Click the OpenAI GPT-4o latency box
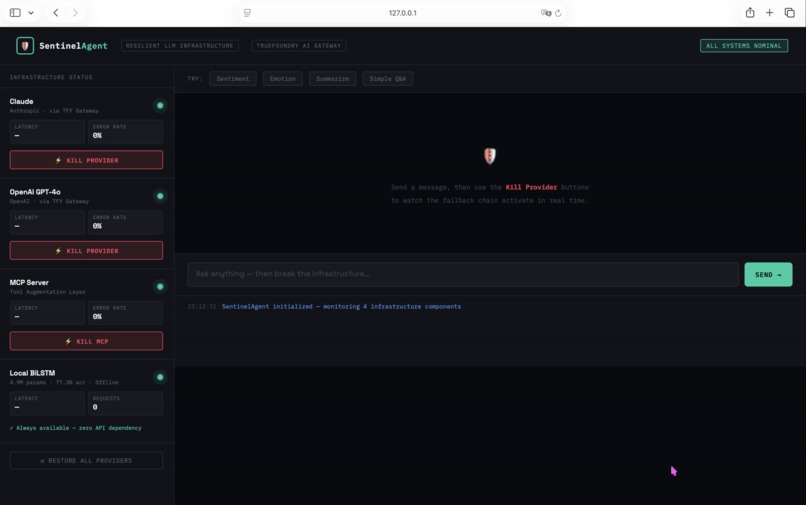The image size is (806, 505). 47,222
